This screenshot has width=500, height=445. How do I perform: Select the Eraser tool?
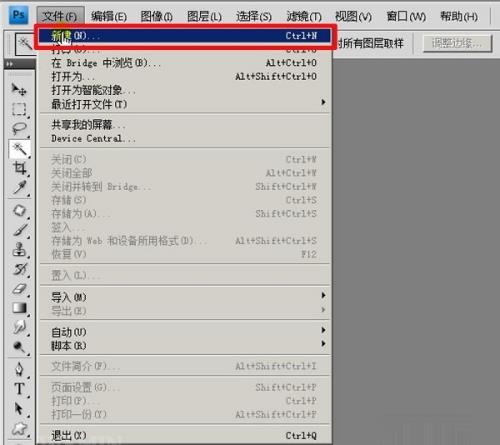(19, 288)
